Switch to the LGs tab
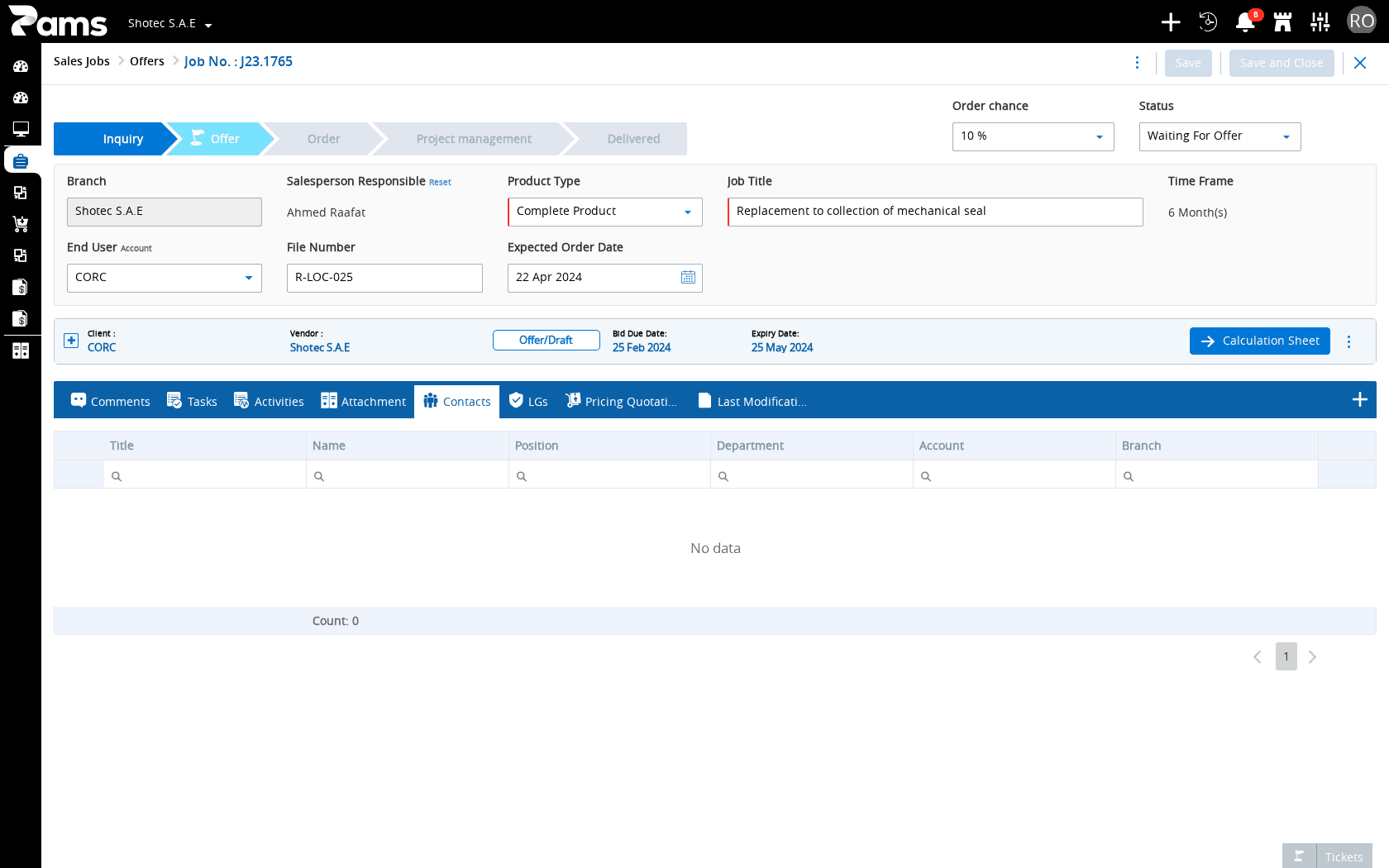 pyautogui.click(x=528, y=401)
